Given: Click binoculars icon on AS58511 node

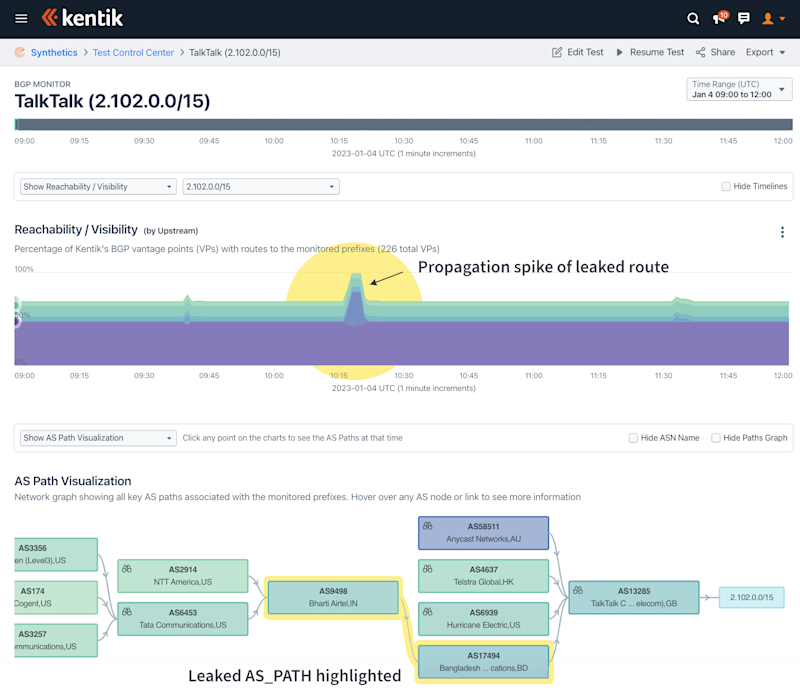Looking at the screenshot, I should click(428, 526).
